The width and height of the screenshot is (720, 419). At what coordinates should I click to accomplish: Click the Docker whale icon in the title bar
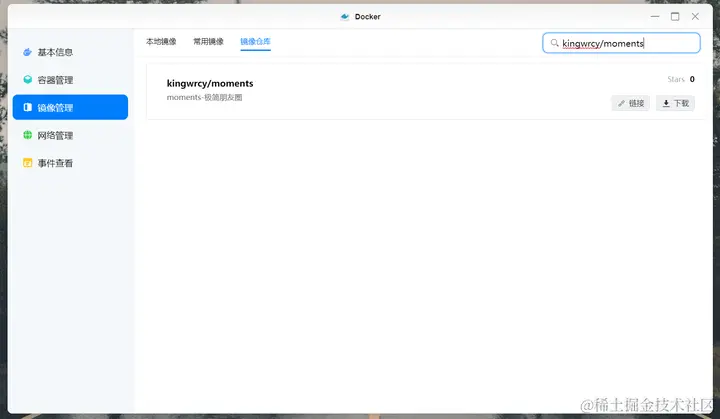(345, 17)
